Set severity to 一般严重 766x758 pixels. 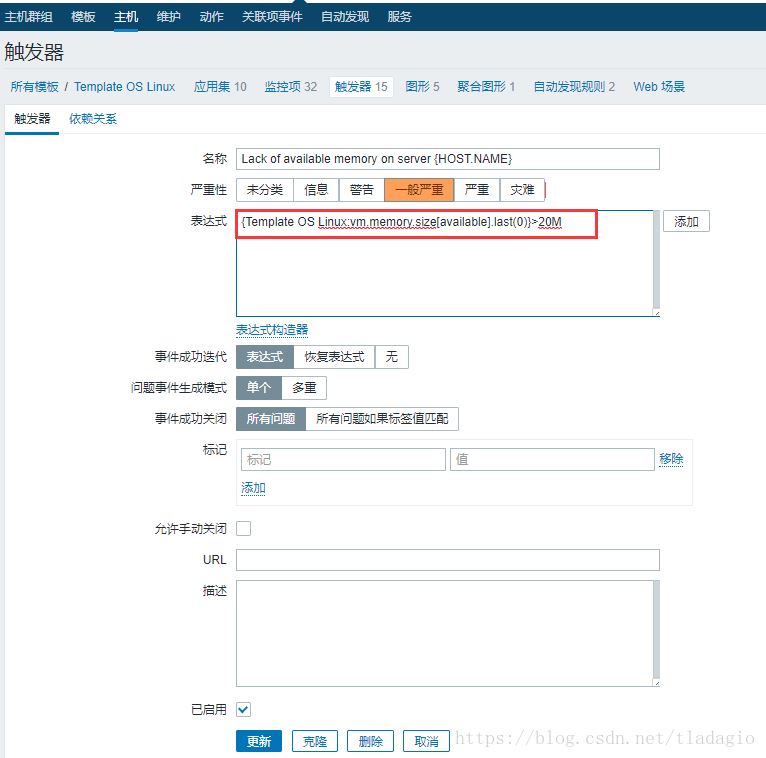(419, 190)
